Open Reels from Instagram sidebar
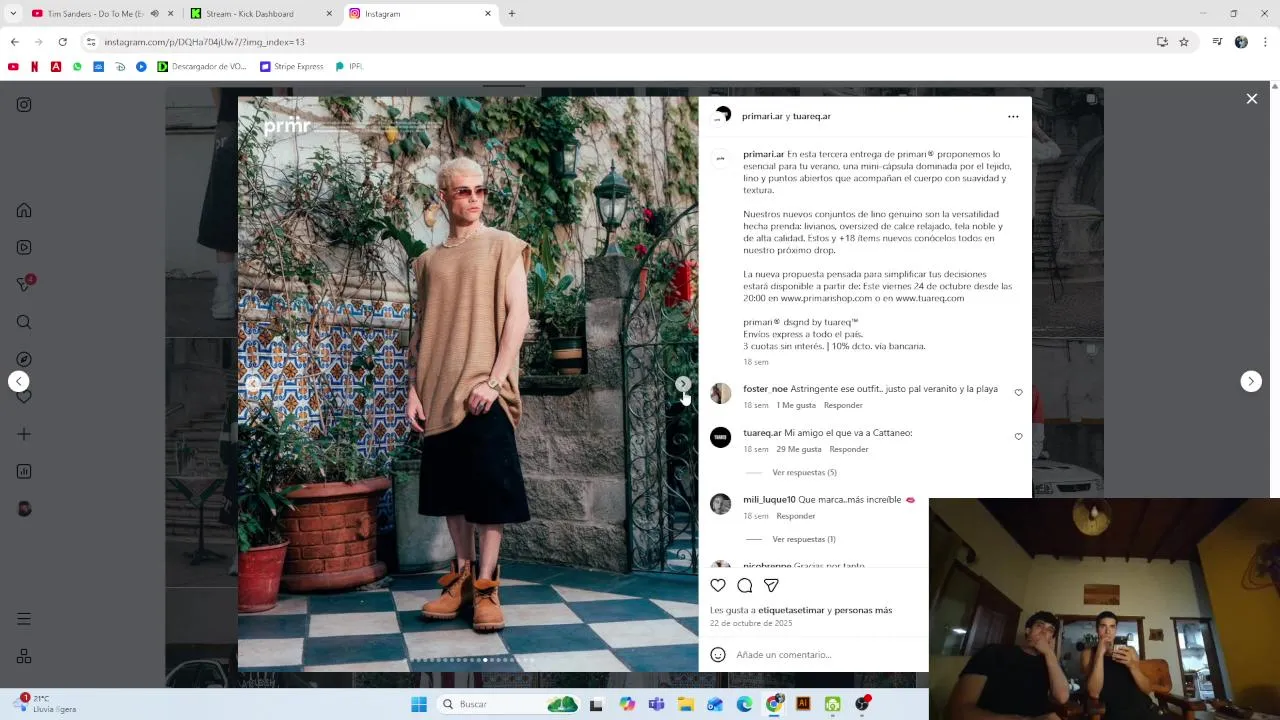The width and height of the screenshot is (1280, 720). click(24, 247)
